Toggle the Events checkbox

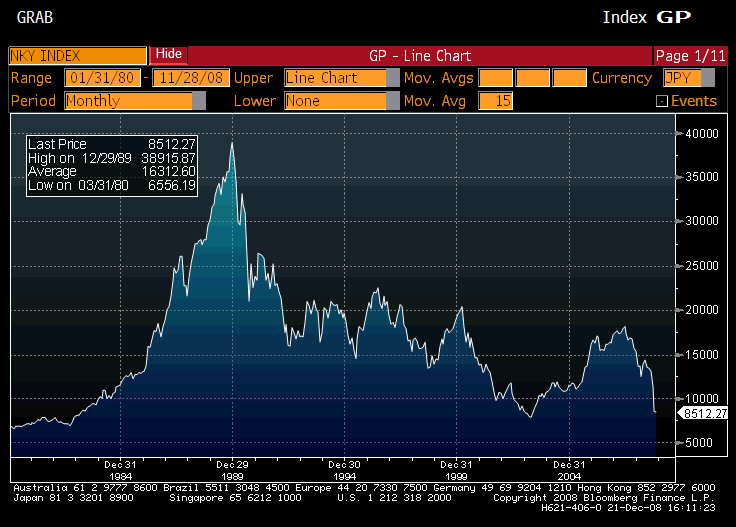661,101
